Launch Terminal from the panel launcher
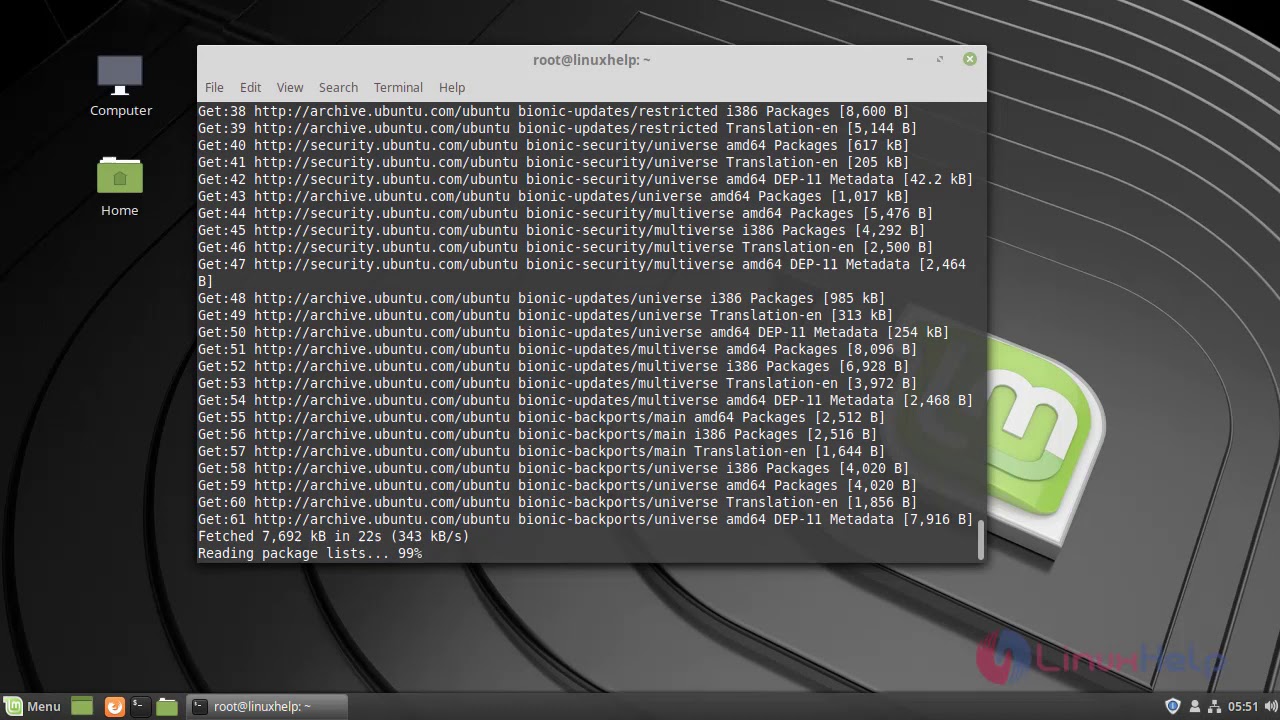This screenshot has width=1280, height=720. [139, 706]
